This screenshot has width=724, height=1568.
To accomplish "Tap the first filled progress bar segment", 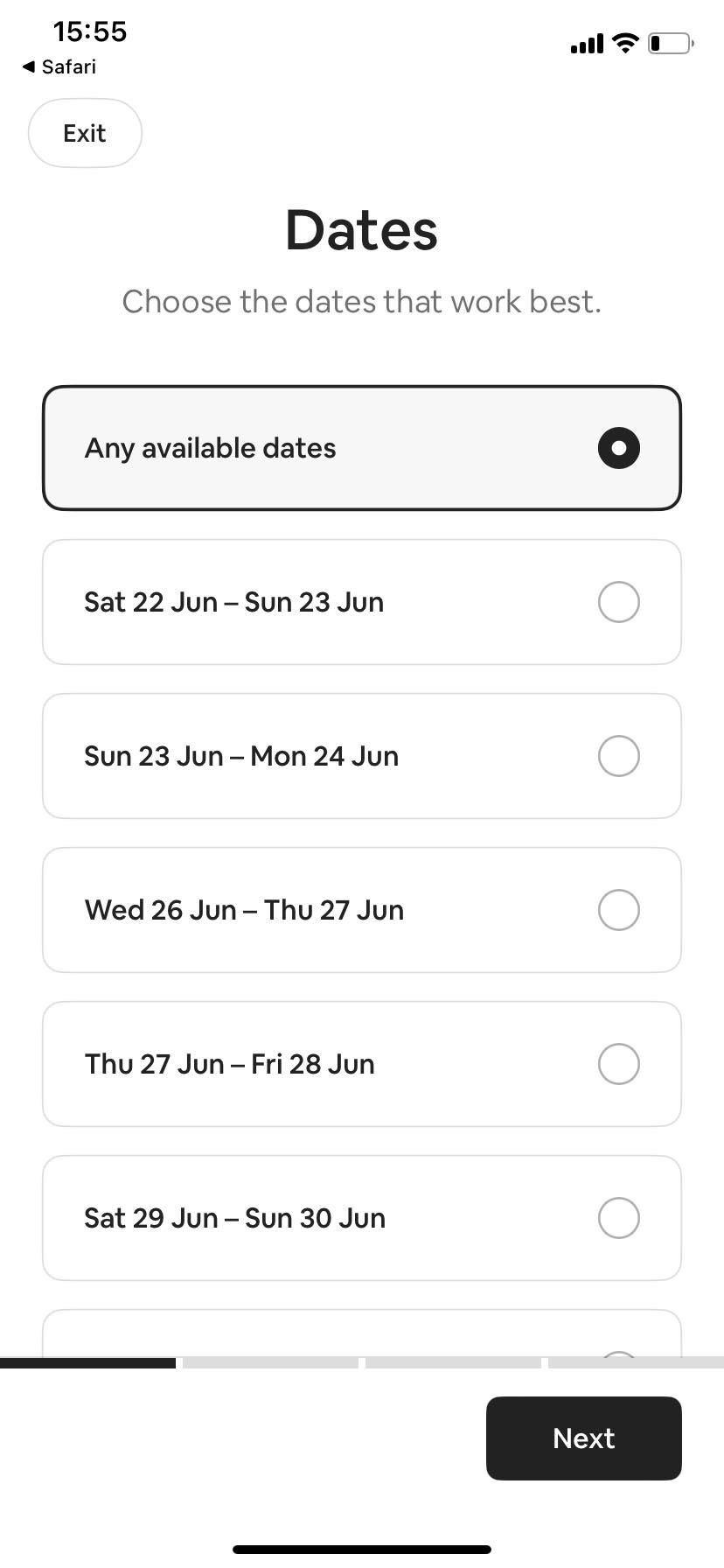I will pyautogui.click(x=87, y=1362).
